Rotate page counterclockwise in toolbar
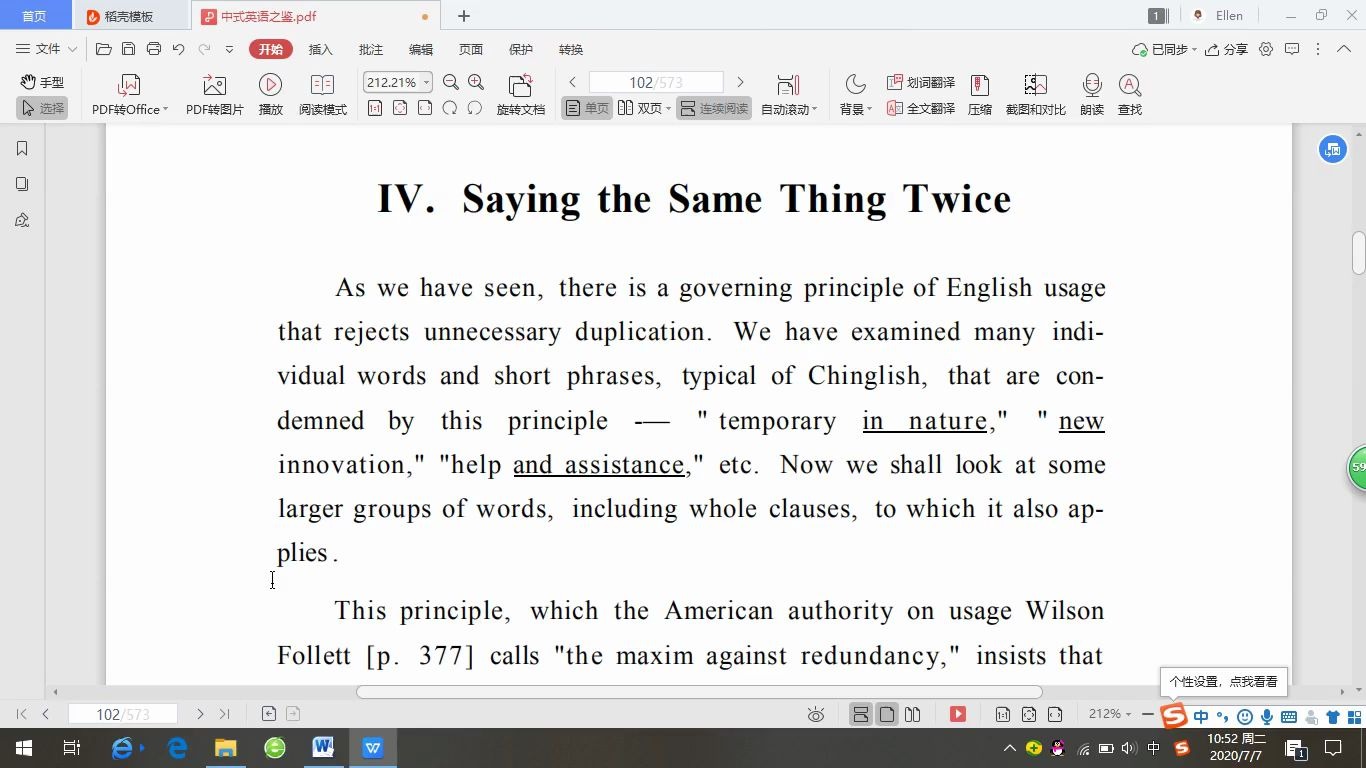 pyautogui.click(x=450, y=108)
